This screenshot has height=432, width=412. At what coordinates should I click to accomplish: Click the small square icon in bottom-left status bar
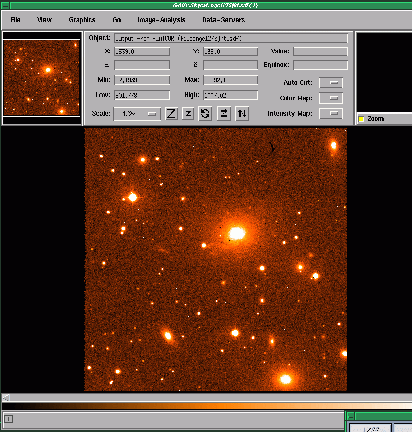click(x=9, y=419)
